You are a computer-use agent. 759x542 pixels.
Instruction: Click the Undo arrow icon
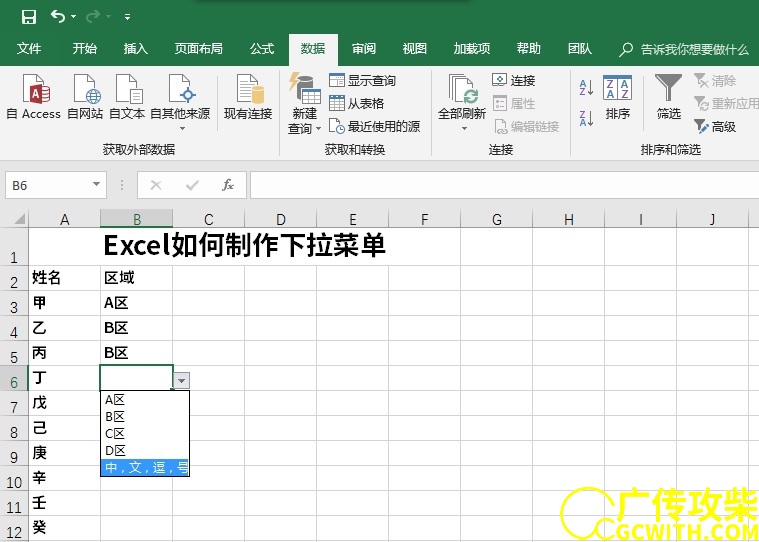[58, 16]
